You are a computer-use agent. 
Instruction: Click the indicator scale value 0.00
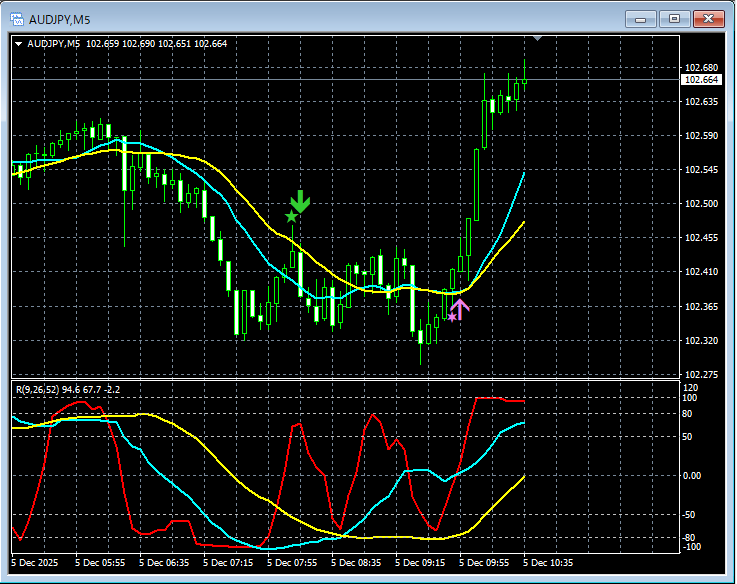[692, 475]
